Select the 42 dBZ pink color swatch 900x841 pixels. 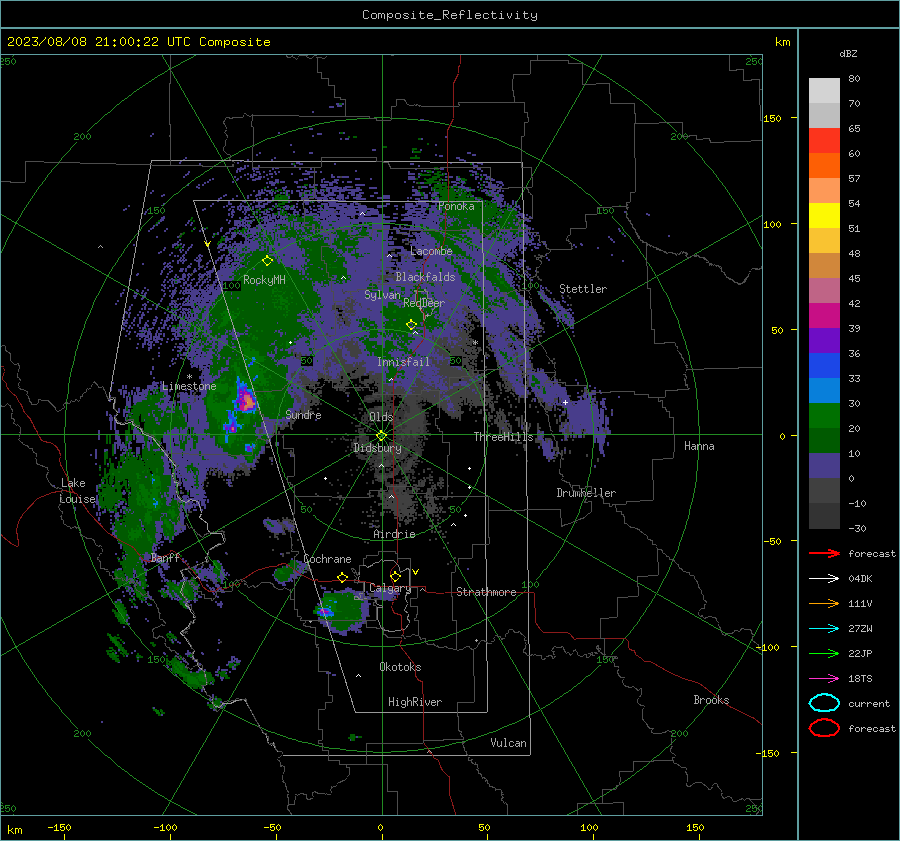(x=824, y=290)
